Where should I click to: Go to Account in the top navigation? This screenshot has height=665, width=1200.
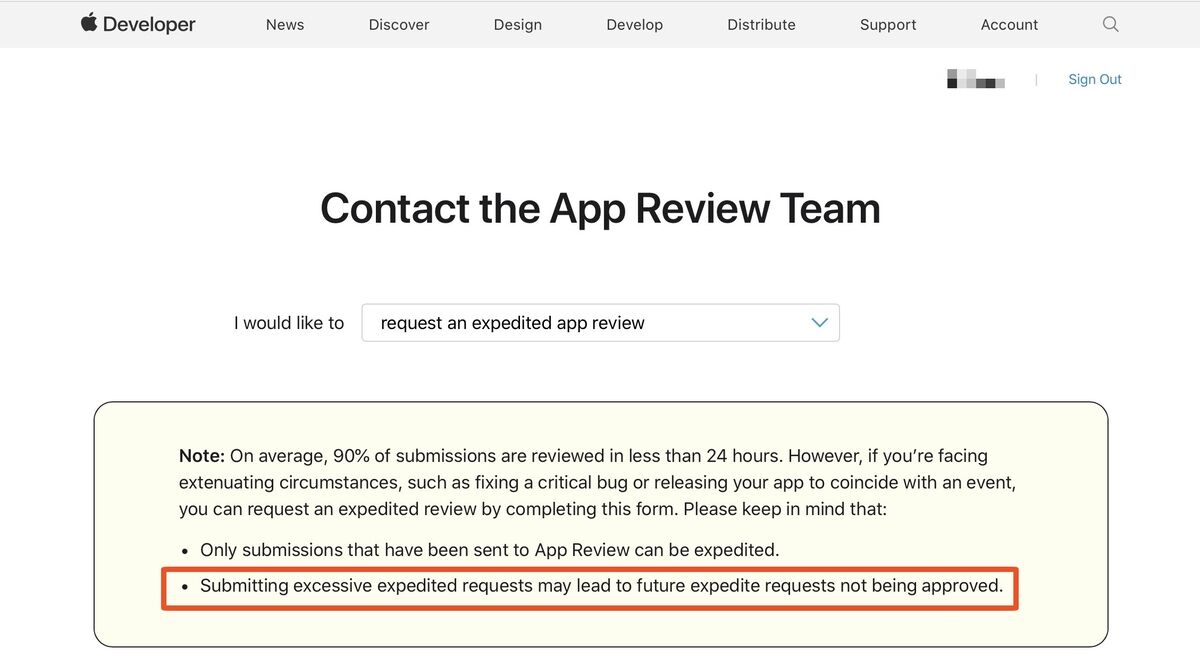(x=1010, y=24)
